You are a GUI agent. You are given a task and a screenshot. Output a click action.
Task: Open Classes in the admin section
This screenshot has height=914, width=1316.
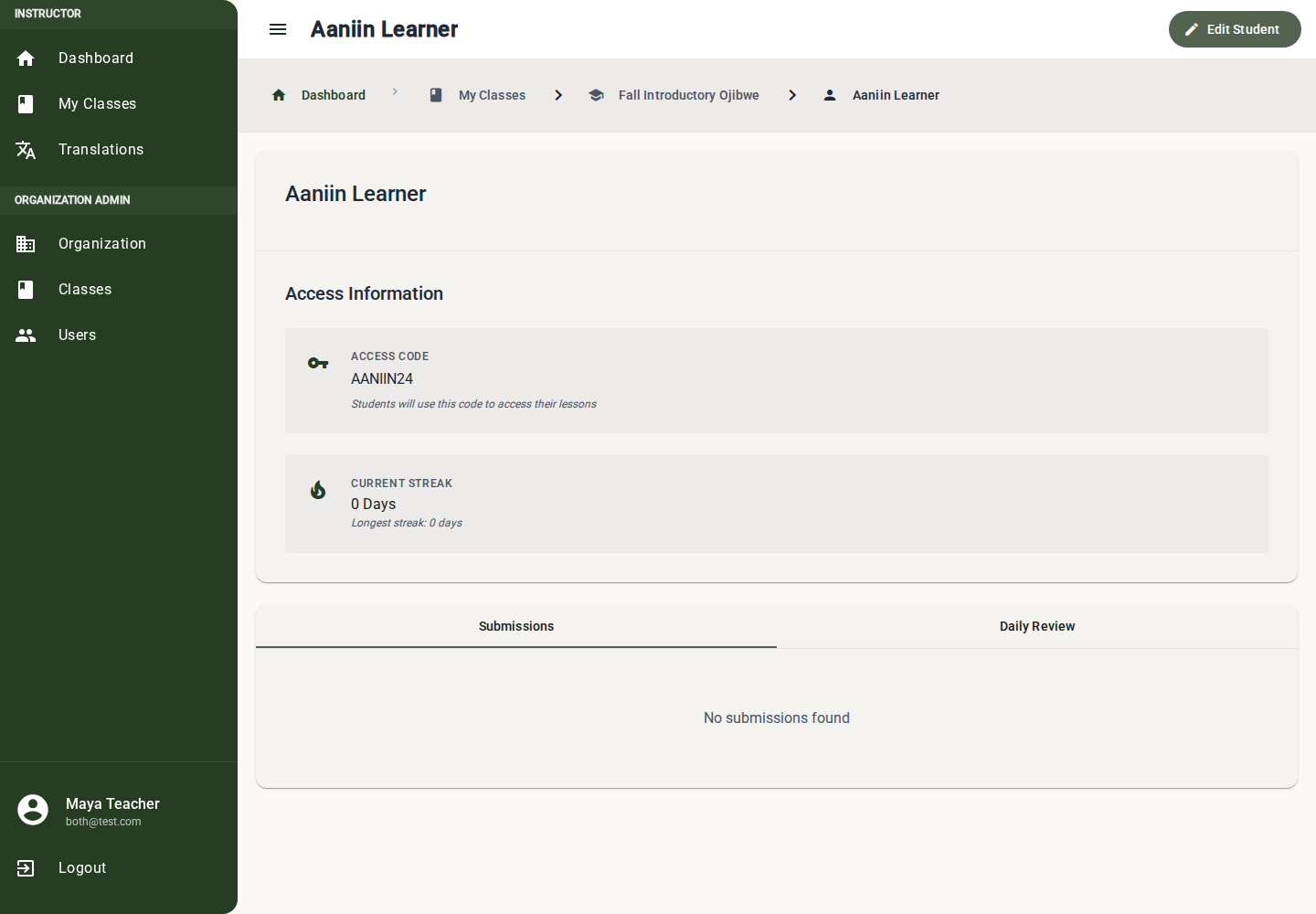[x=119, y=290]
